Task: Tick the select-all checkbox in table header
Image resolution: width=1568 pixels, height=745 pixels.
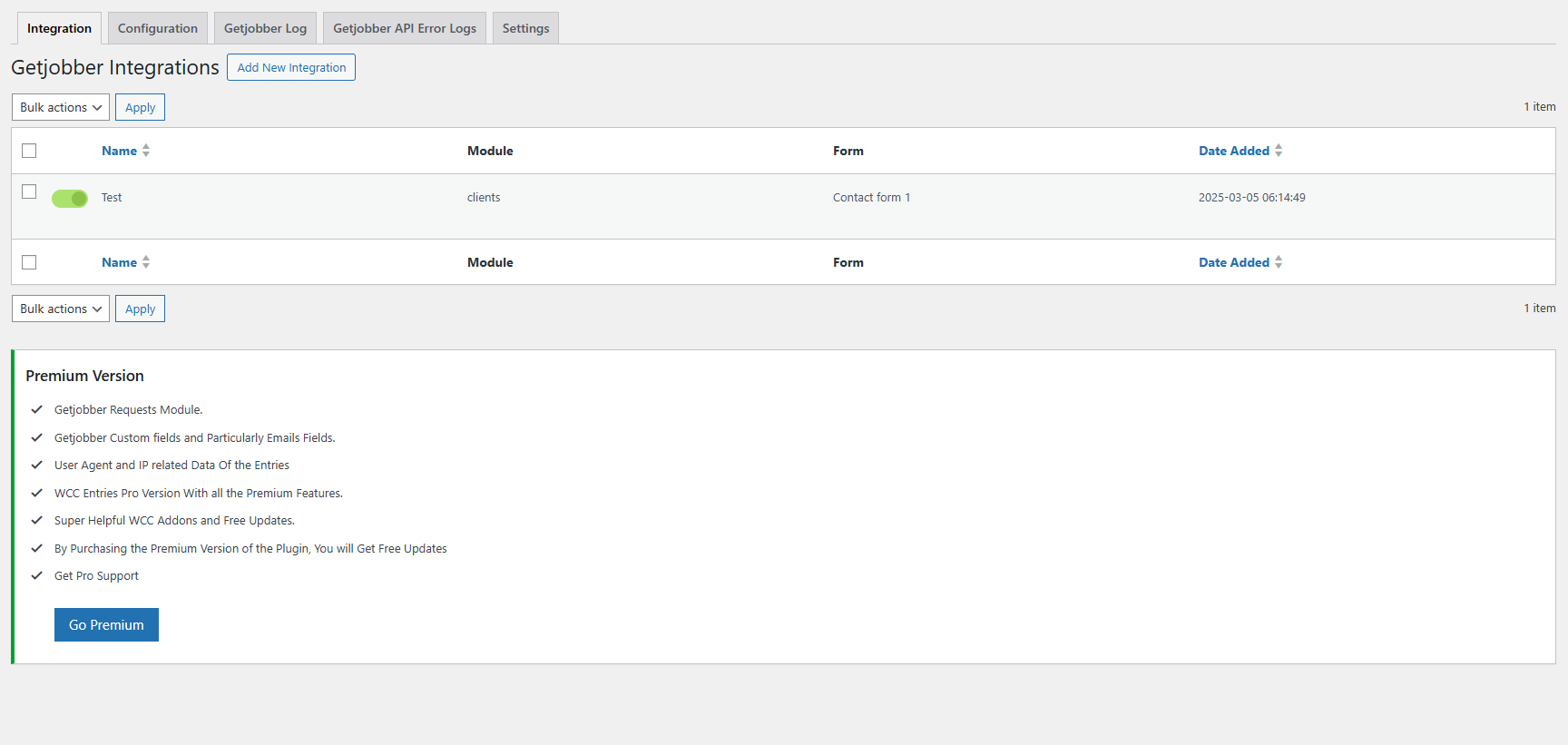Action: 29,151
